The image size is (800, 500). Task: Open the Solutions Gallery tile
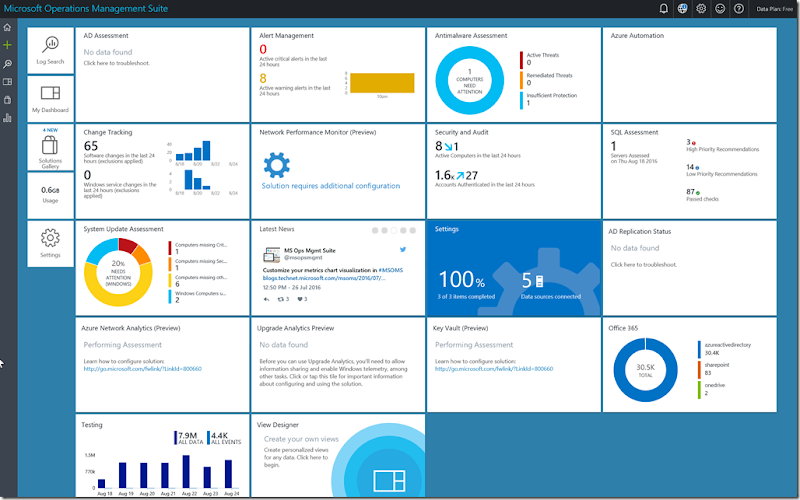(50, 147)
